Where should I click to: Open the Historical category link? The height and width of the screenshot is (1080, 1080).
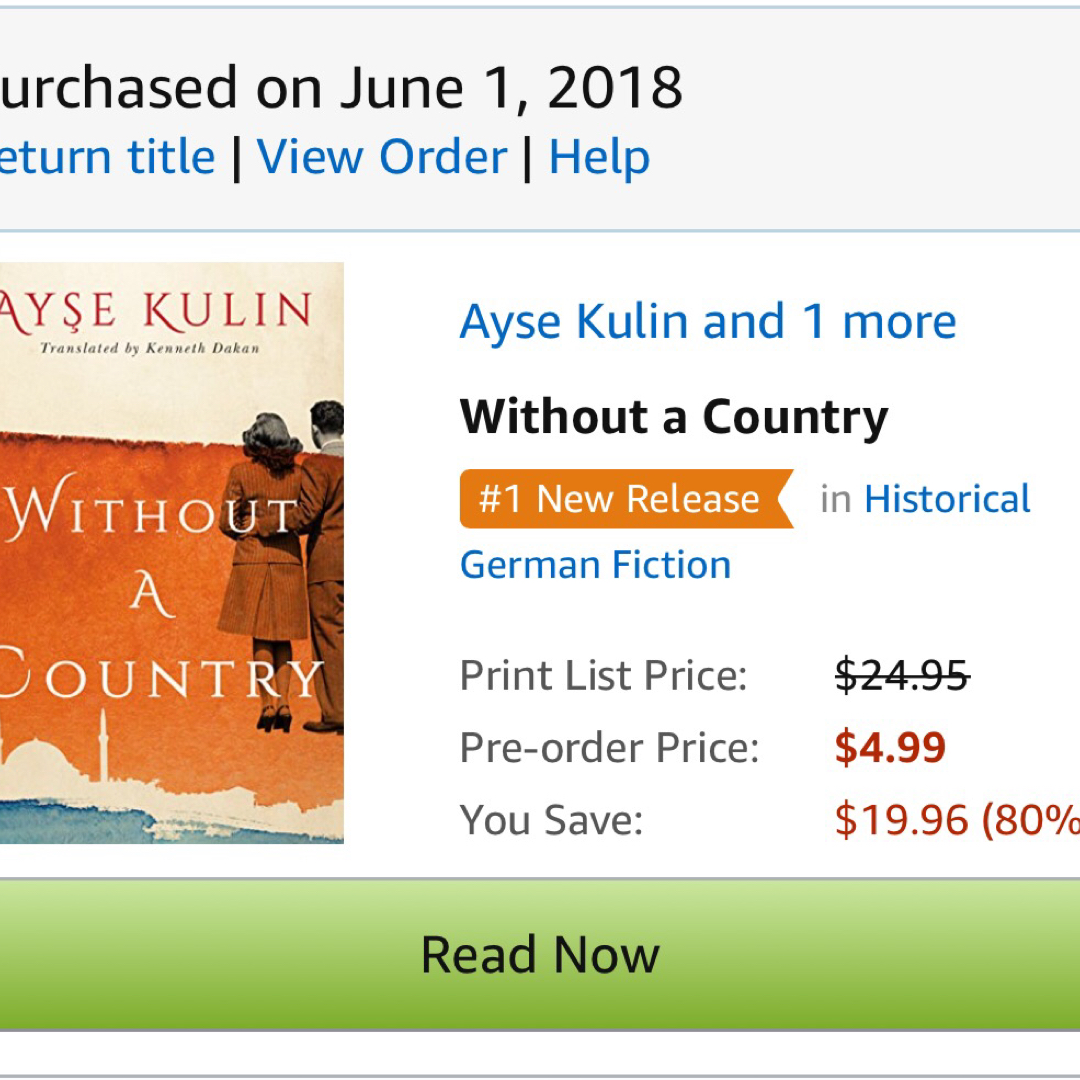coord(946,499)
